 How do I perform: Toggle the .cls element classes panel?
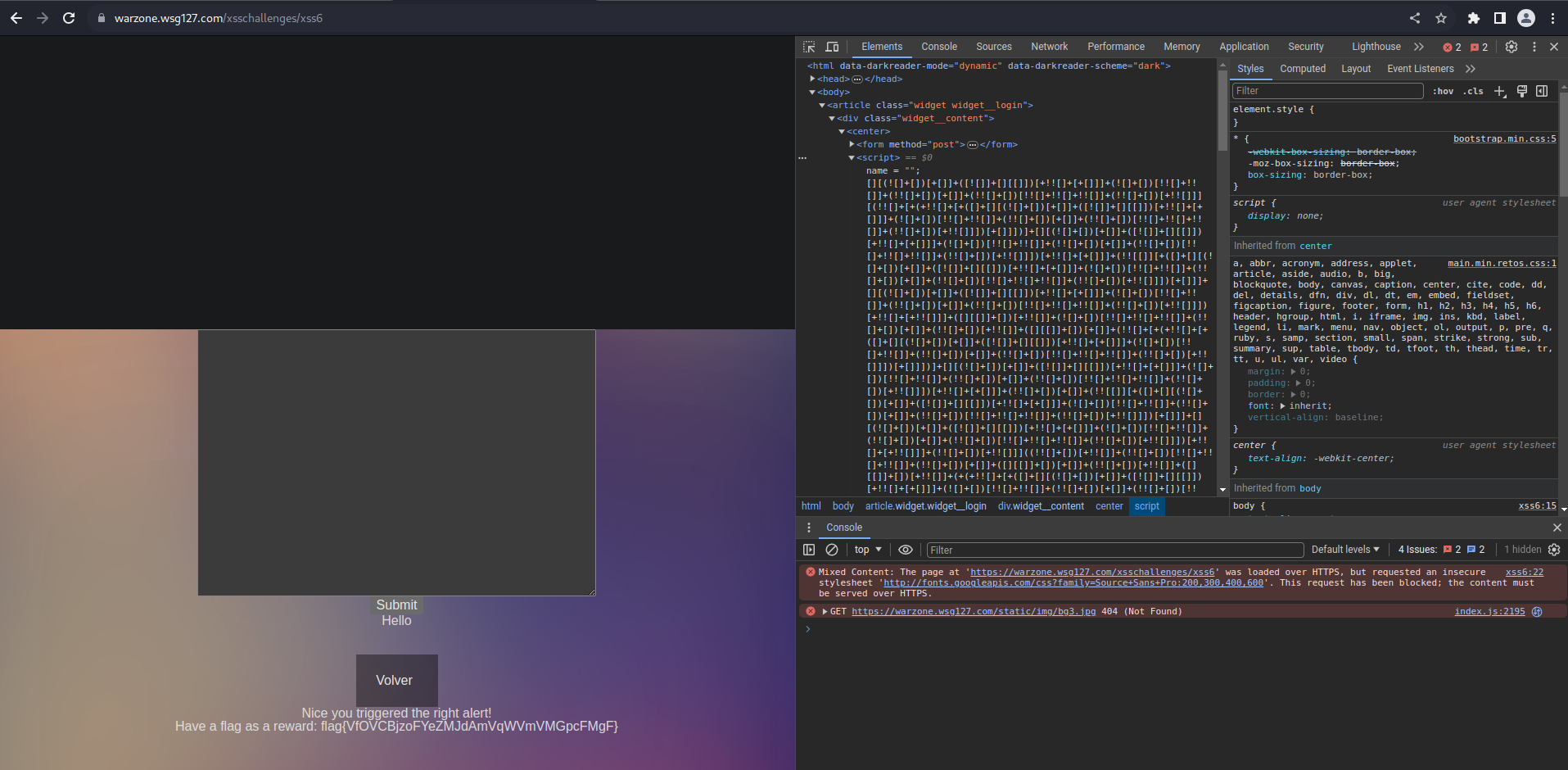[1474, 91]
